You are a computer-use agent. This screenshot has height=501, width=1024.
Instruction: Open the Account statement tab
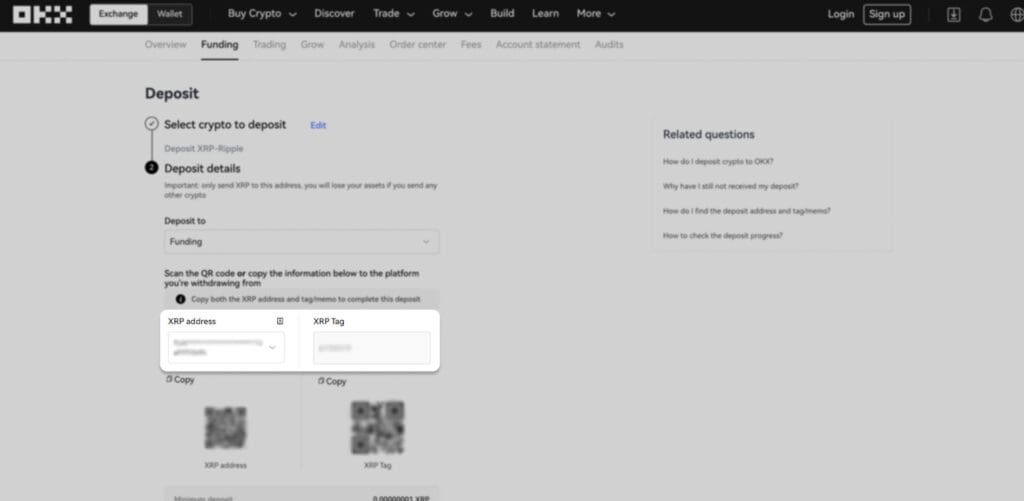click(x=538, y=44)
